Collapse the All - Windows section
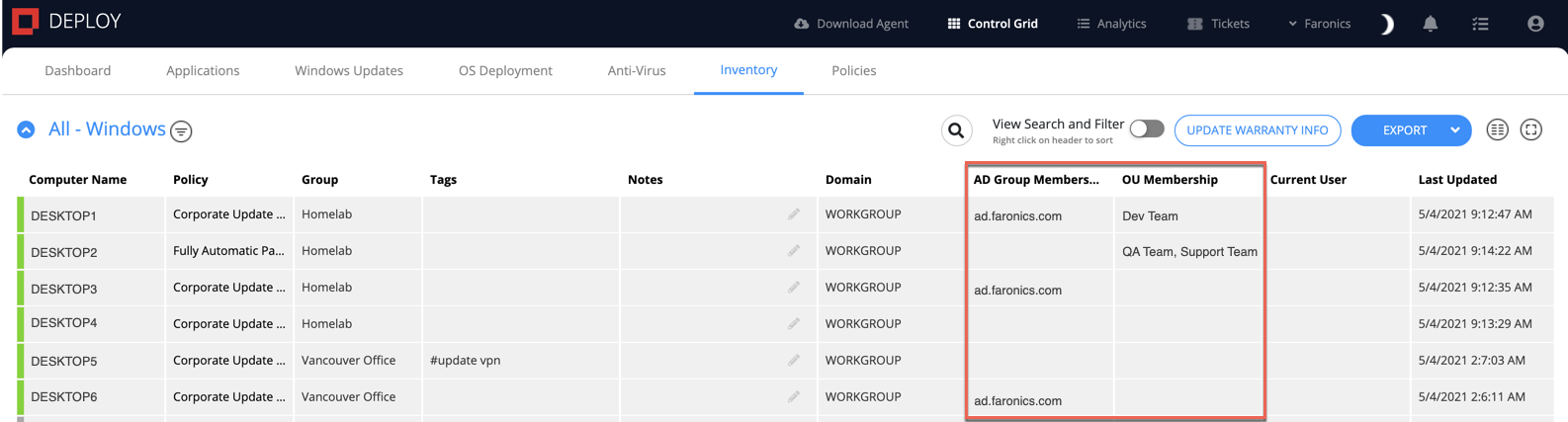 [x=27, y=129]
